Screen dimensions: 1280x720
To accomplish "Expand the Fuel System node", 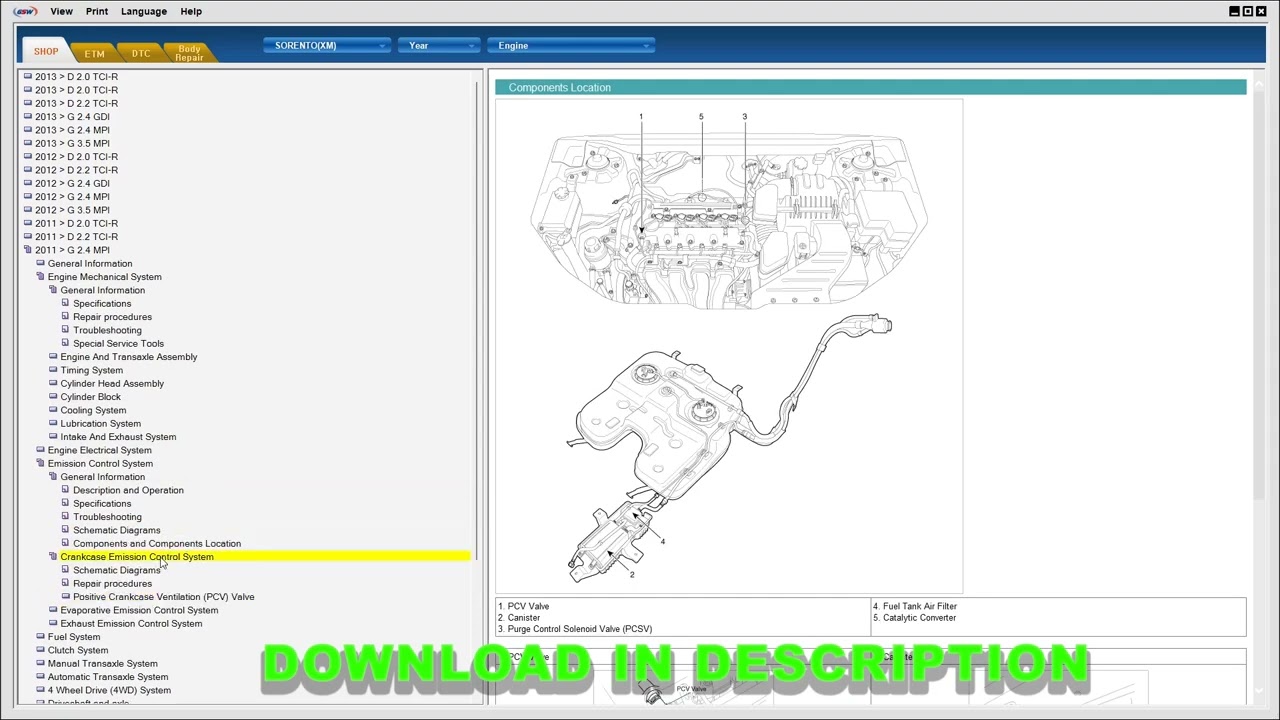I will (x=40, y=637).
